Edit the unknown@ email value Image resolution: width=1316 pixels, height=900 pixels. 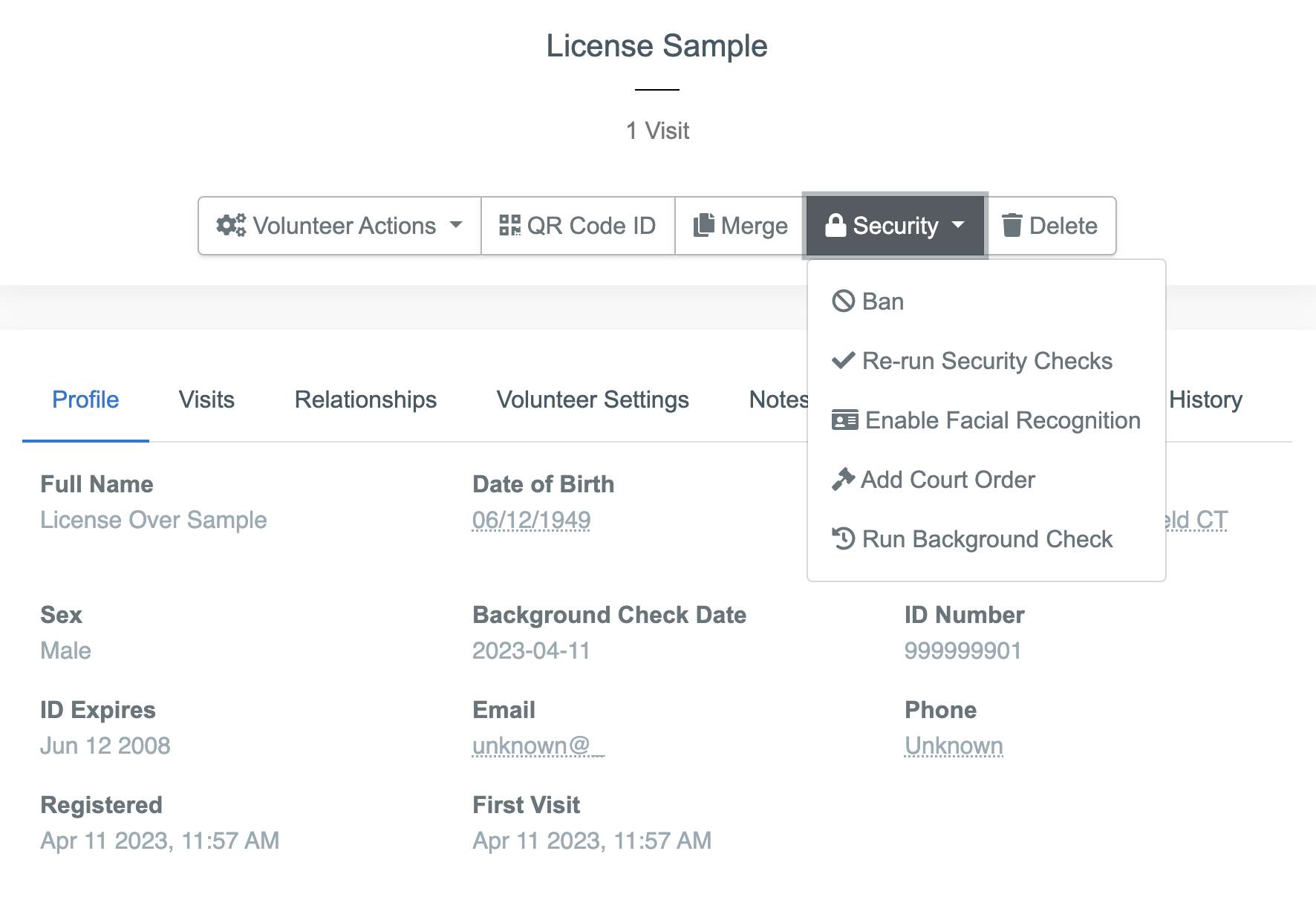[538, 746]
